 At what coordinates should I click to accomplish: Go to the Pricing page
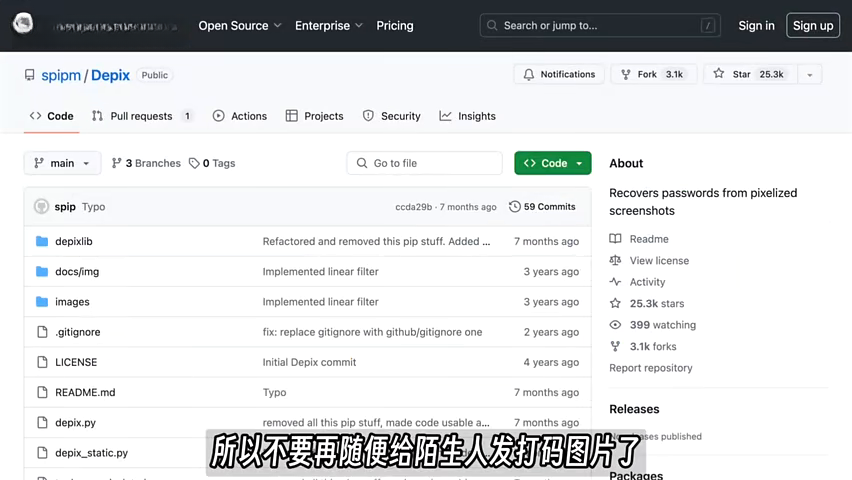click(394, 26)
